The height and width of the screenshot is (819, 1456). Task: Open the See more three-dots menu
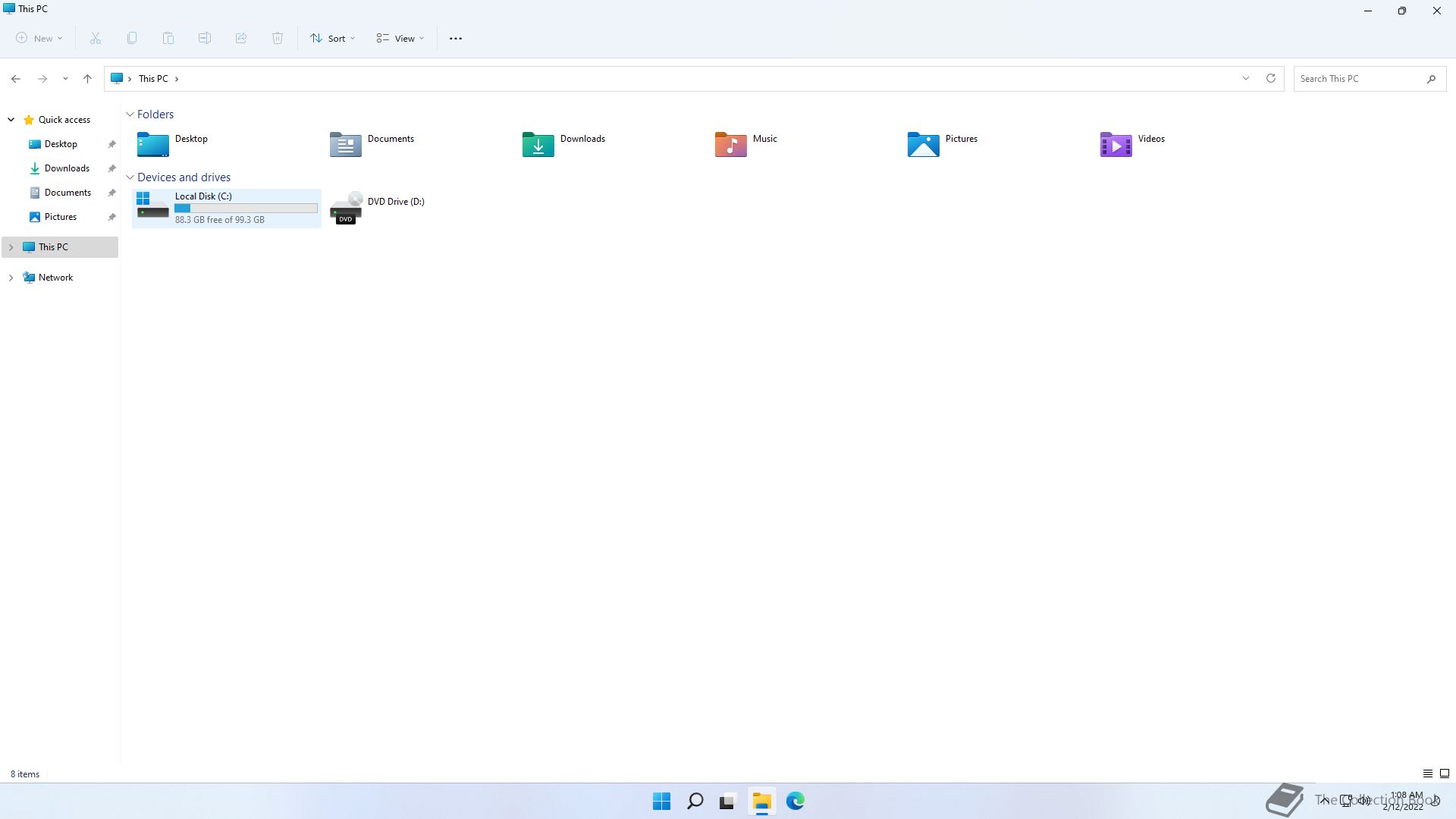[x=456, y=38]
